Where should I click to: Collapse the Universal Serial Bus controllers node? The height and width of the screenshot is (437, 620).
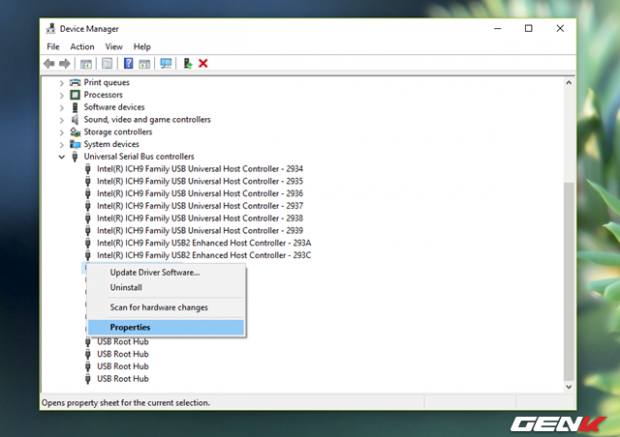(62, 156)
